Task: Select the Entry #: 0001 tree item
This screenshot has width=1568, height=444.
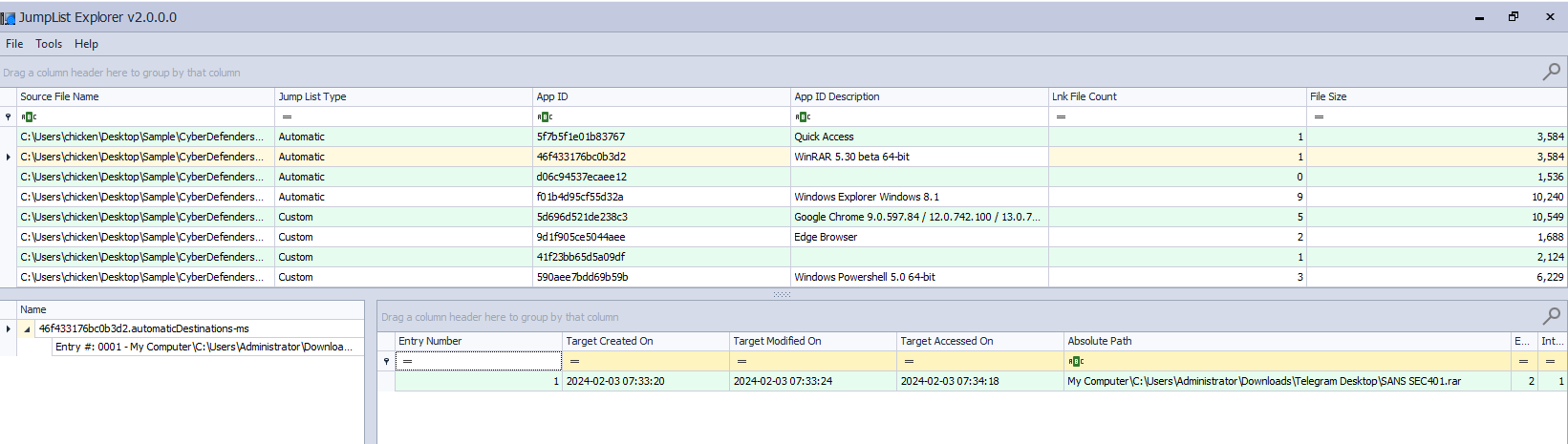Action: coord(203,347)
